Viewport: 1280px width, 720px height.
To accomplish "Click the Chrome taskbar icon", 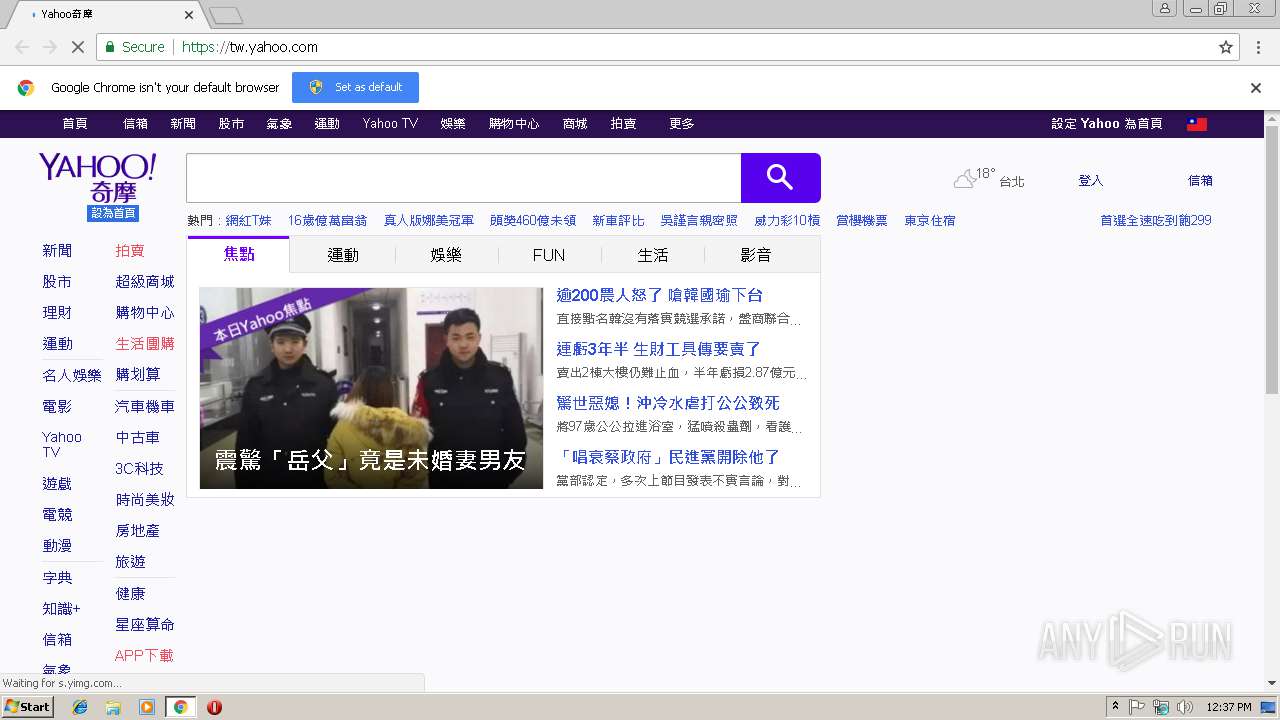I will tap(180, 707).
